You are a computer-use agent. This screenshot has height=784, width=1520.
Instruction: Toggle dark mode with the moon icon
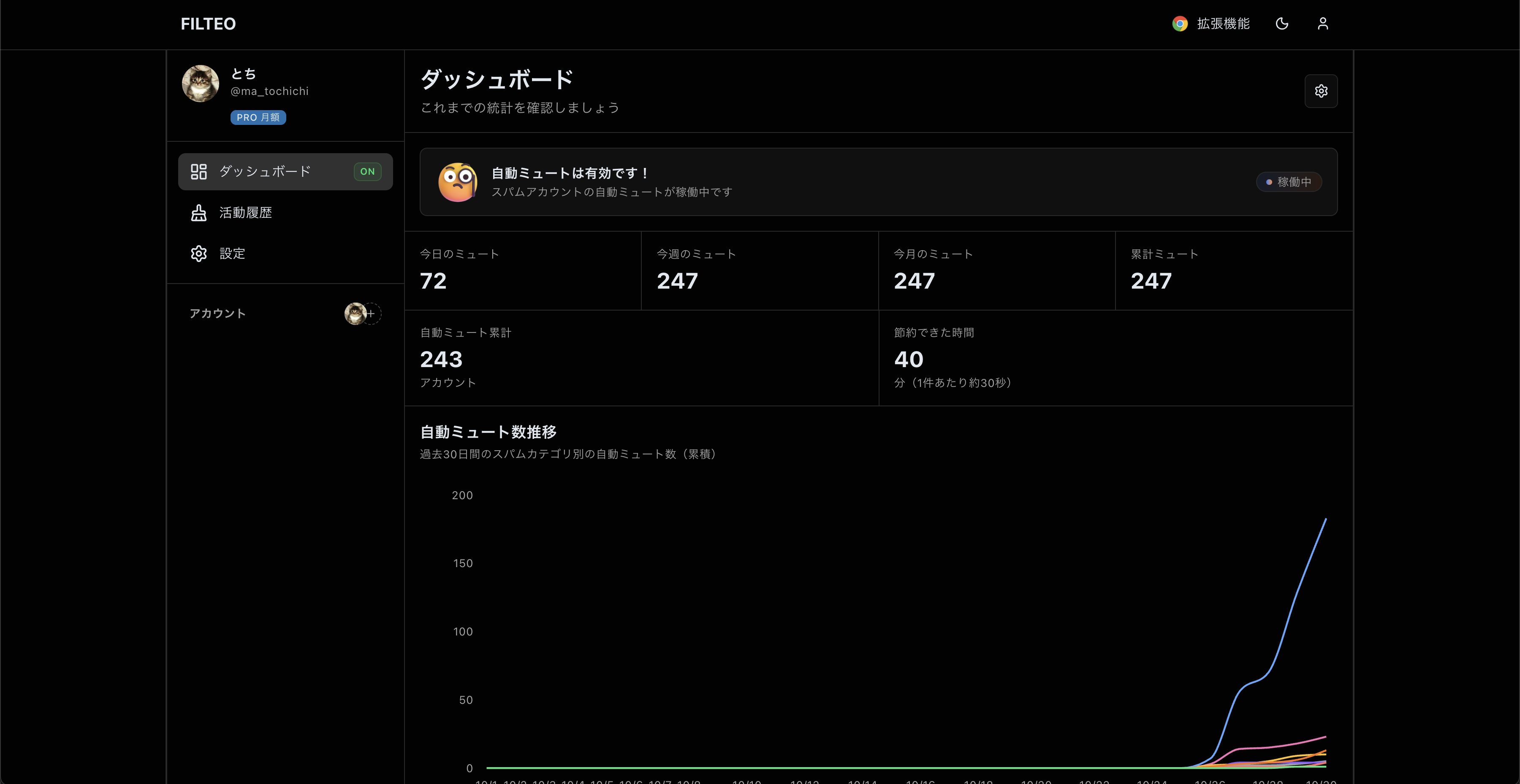tap(1281, 24)
